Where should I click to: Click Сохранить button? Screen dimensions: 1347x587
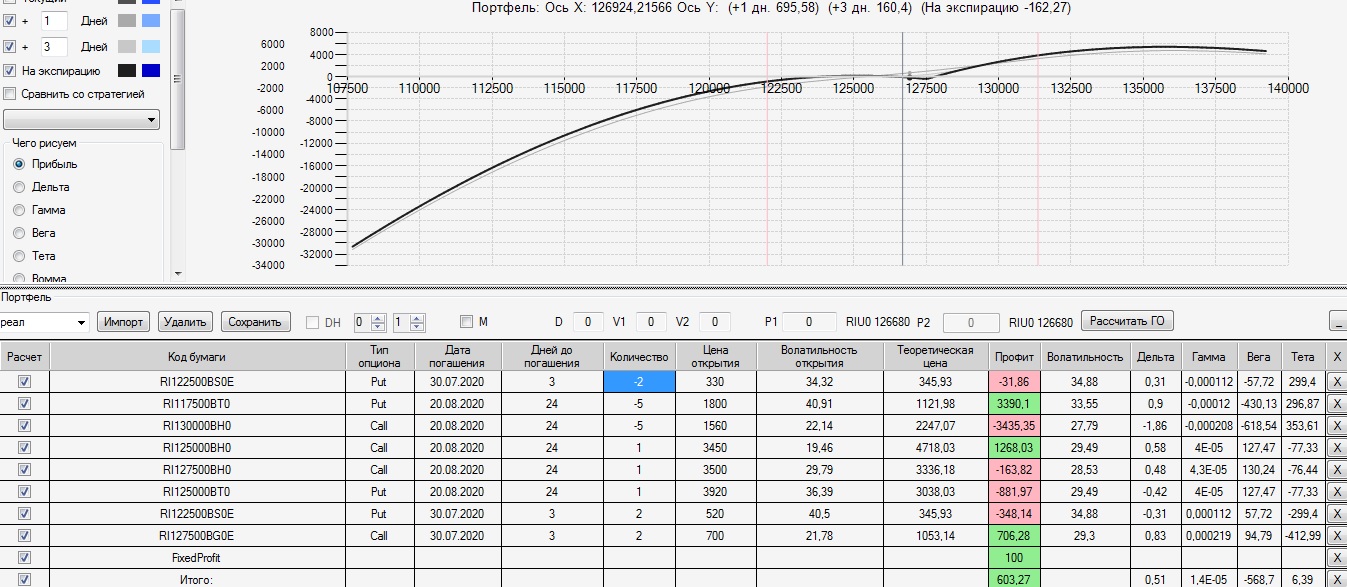(x=256, y=322)
